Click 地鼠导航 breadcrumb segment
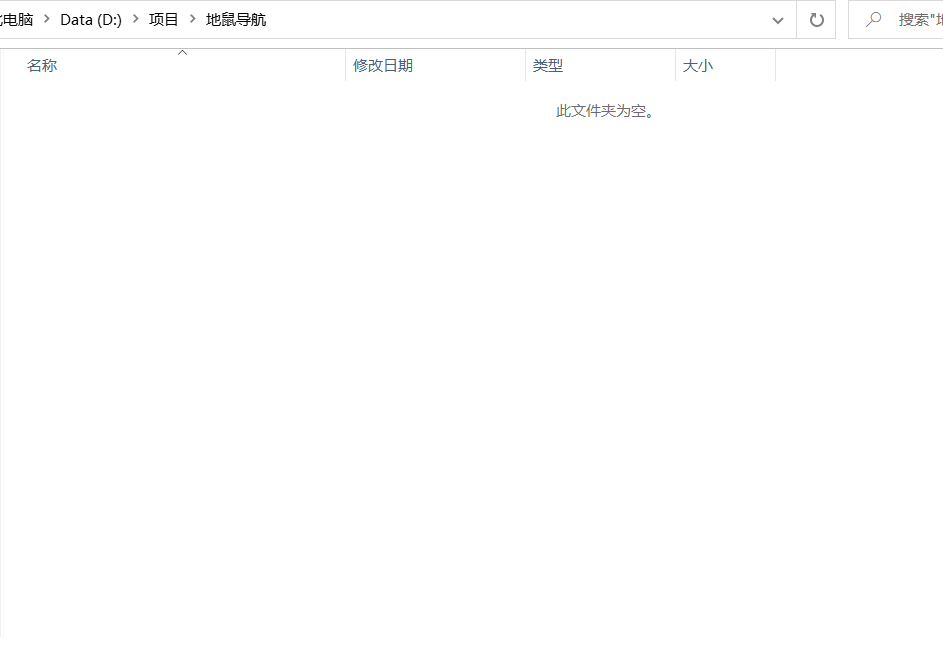 coord(236,20)
